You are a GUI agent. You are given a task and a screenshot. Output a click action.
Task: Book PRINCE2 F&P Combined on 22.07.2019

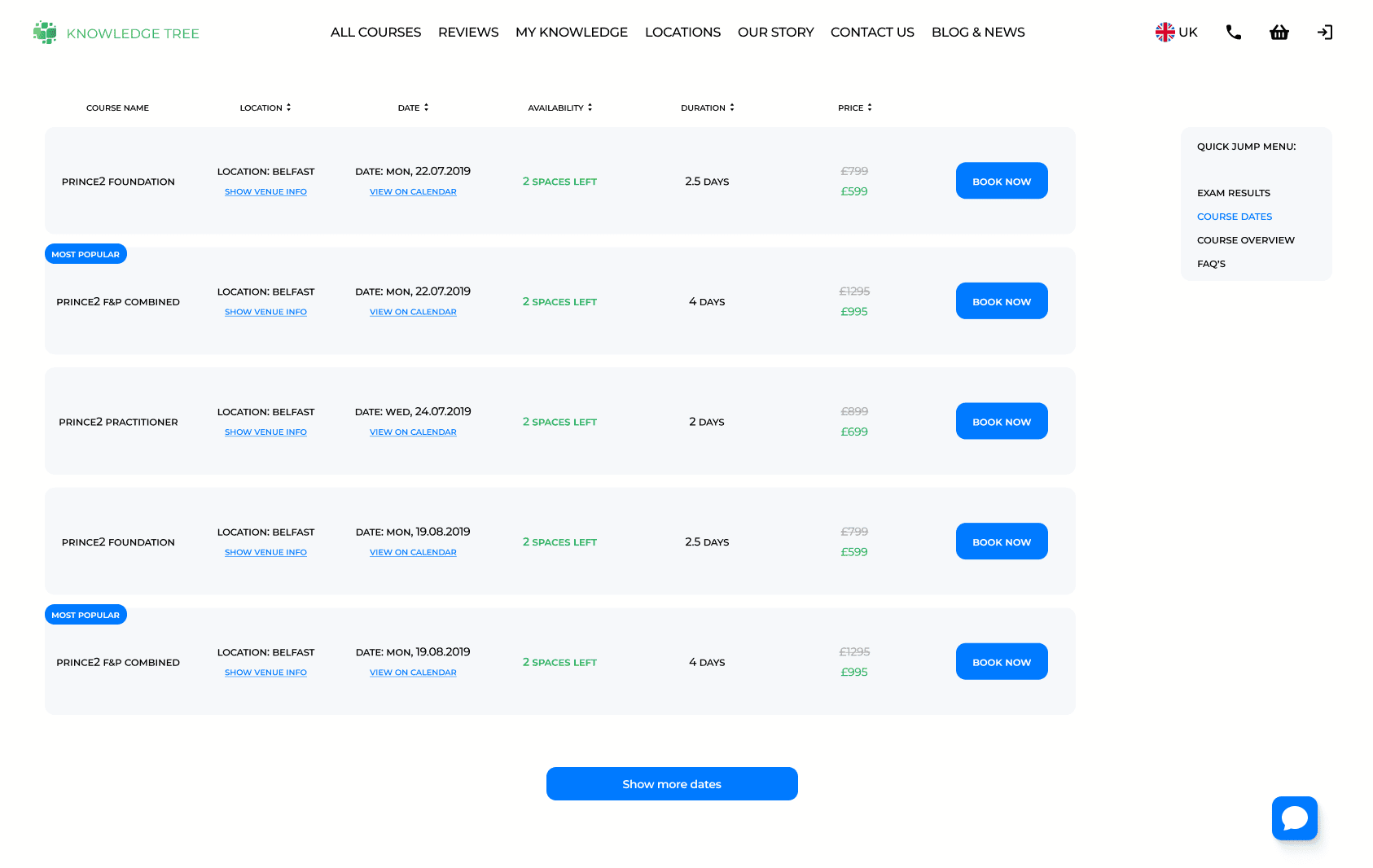coord(1002,301)
